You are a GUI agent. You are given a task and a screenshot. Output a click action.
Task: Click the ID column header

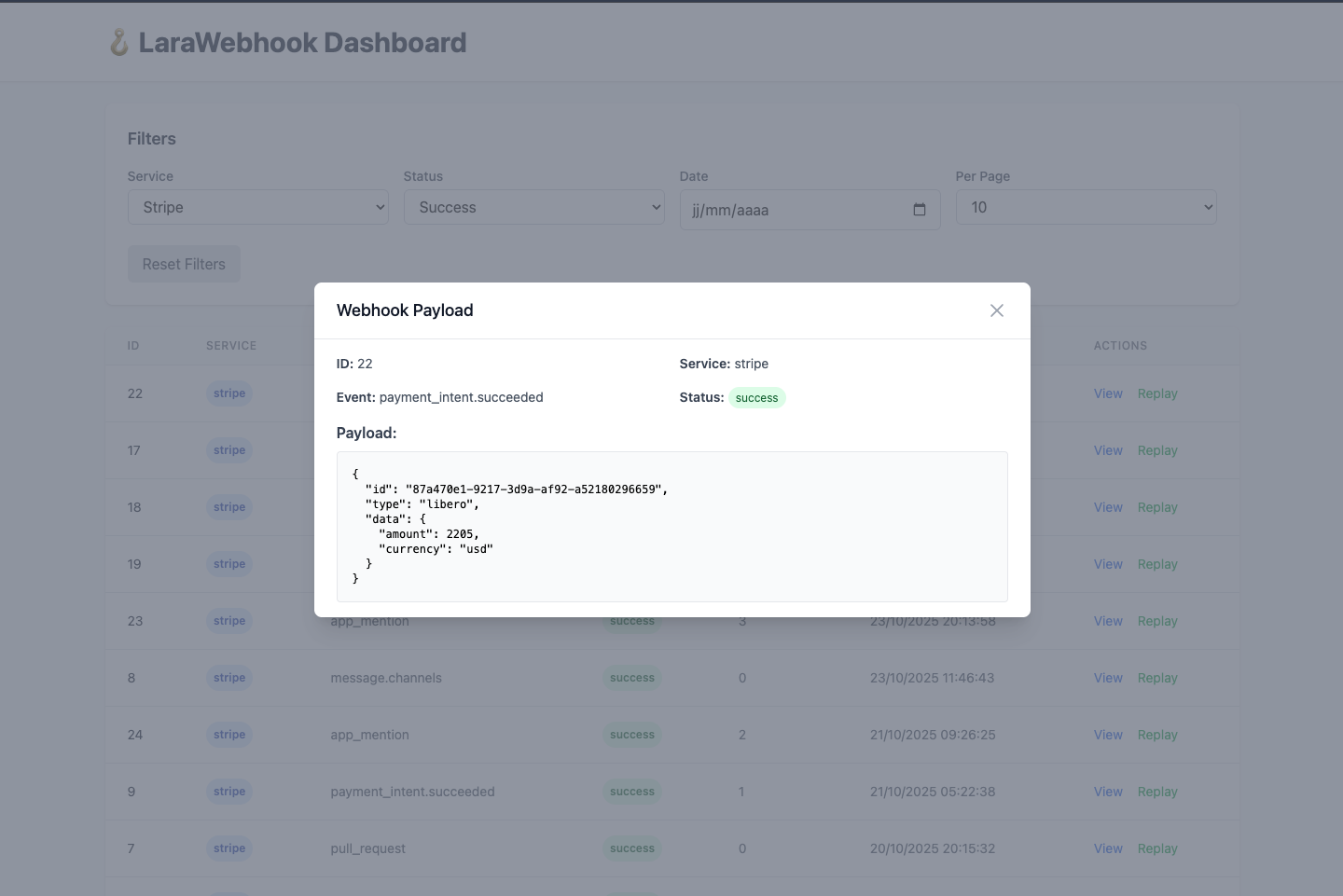(133, 345)
